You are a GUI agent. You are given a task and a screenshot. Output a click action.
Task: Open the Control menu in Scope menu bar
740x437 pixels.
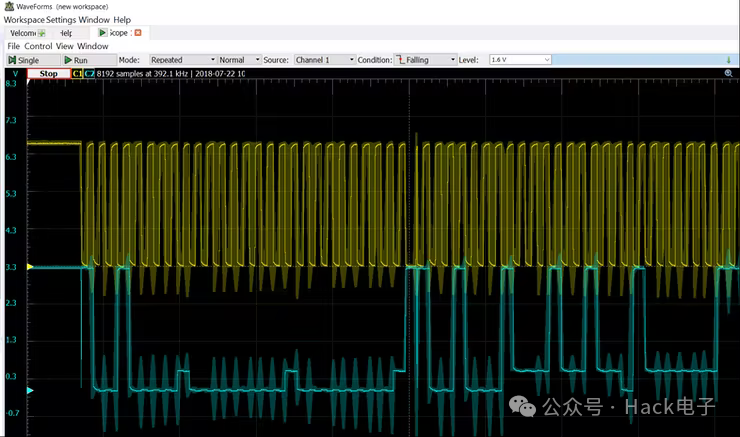38,46
